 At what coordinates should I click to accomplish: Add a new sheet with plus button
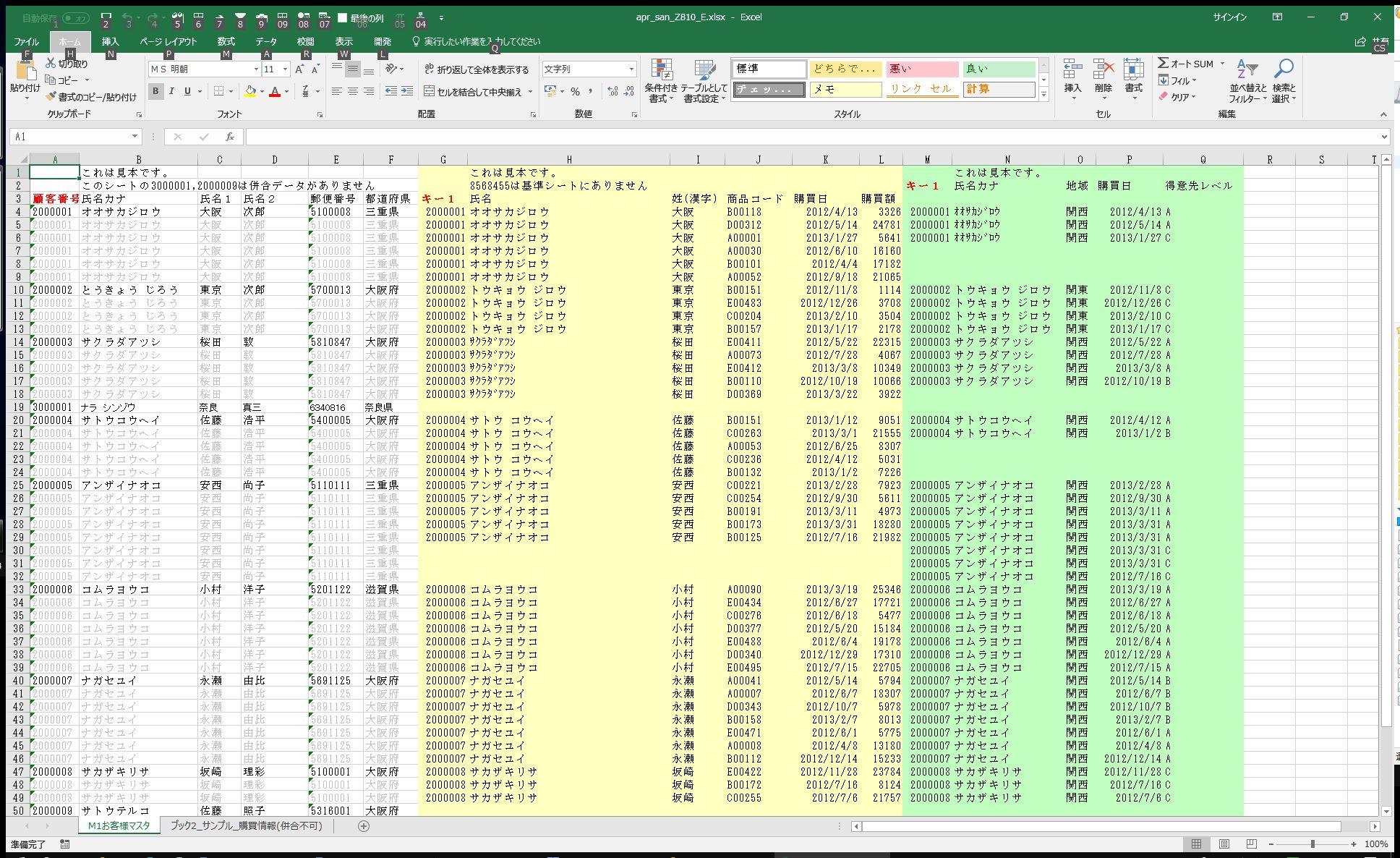click(364, 825)
